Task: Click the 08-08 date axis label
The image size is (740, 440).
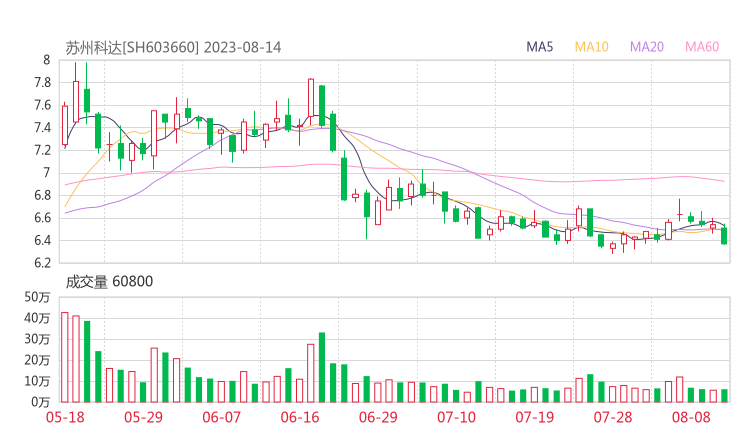Action: point(691,417)
